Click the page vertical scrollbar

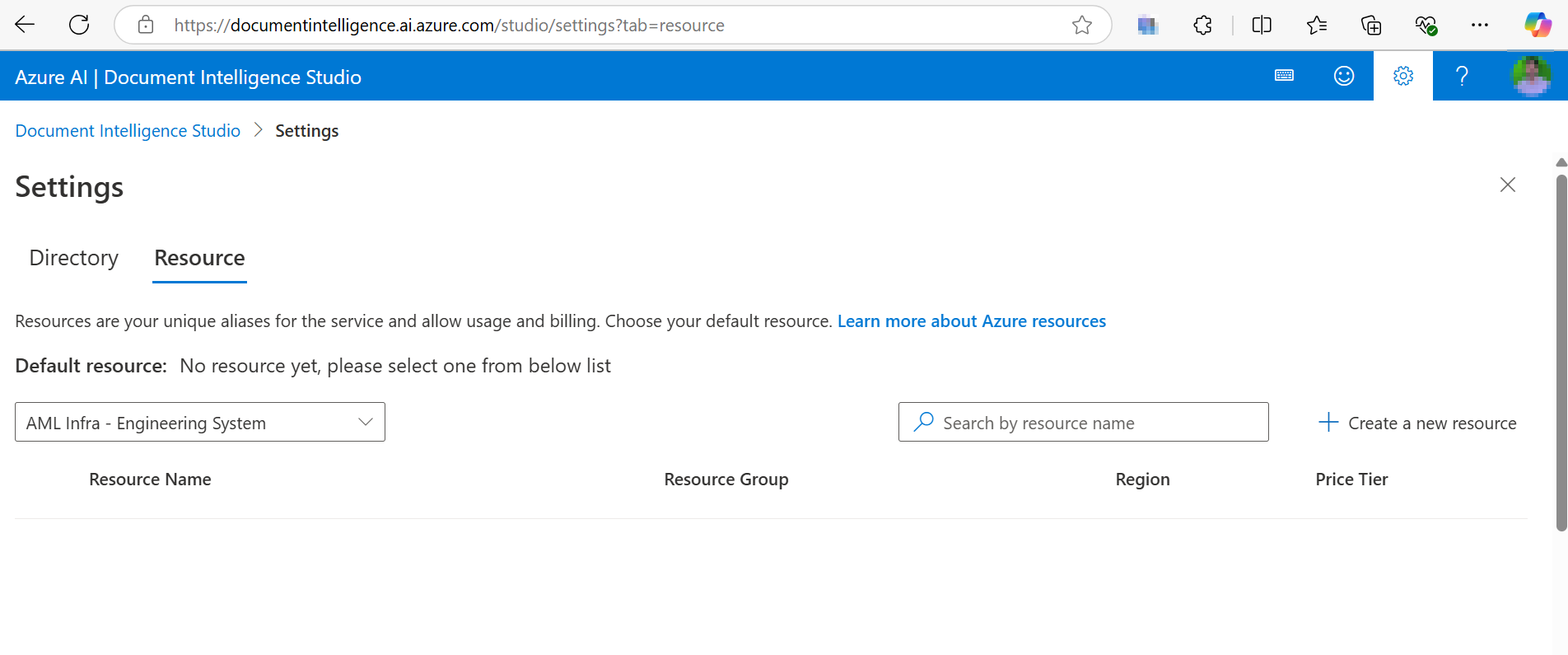(x=1561, y=352)
